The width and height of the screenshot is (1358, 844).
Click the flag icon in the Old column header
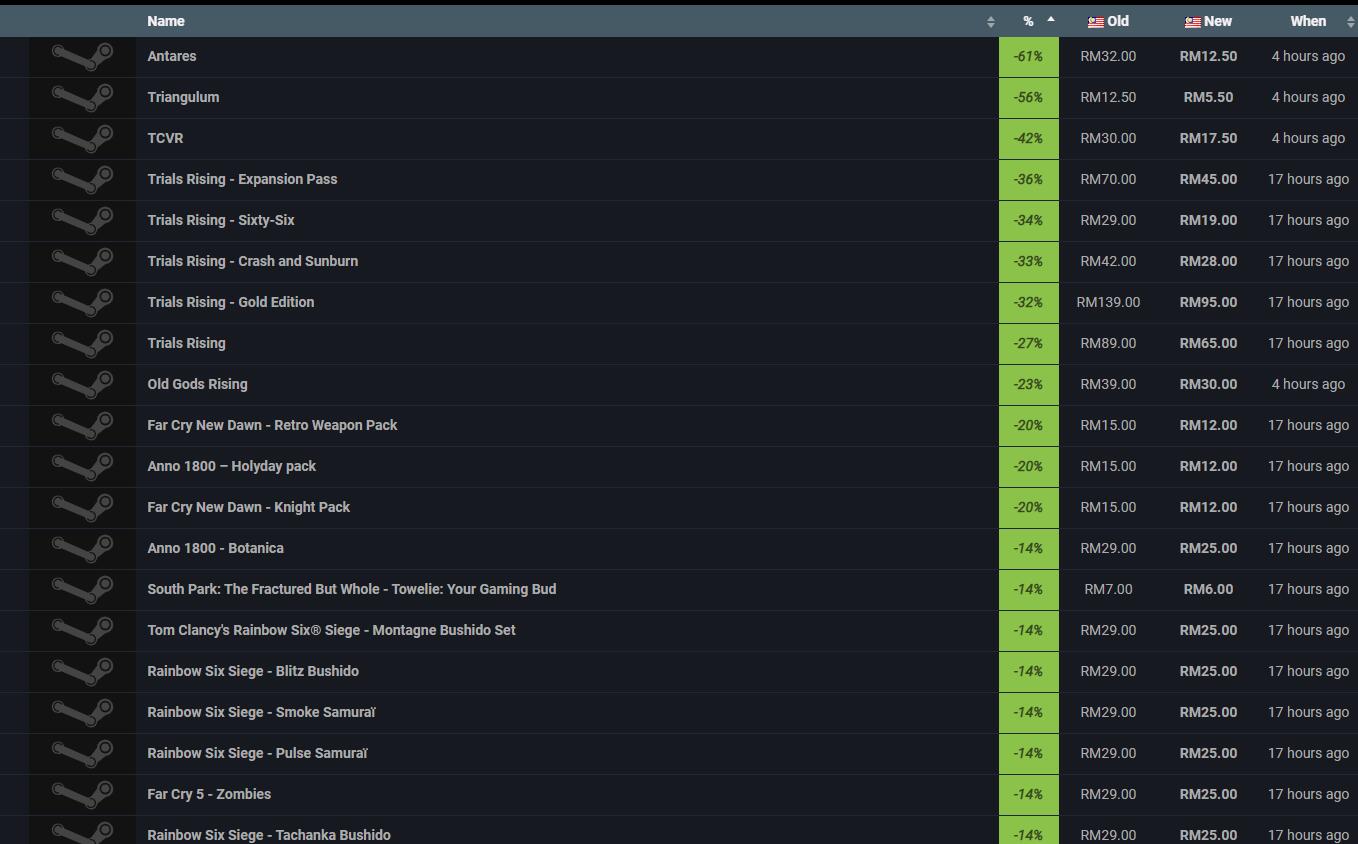pos(1096,22)
